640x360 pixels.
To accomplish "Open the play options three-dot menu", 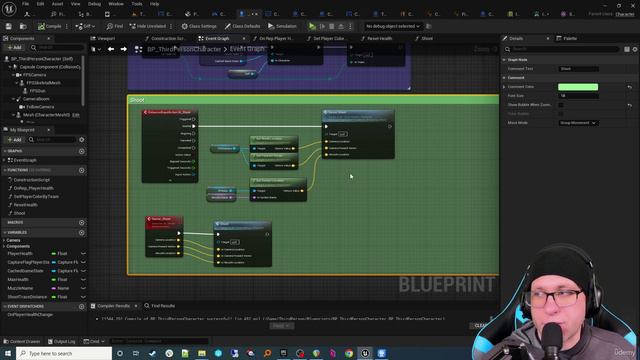I will coord(350,26).
